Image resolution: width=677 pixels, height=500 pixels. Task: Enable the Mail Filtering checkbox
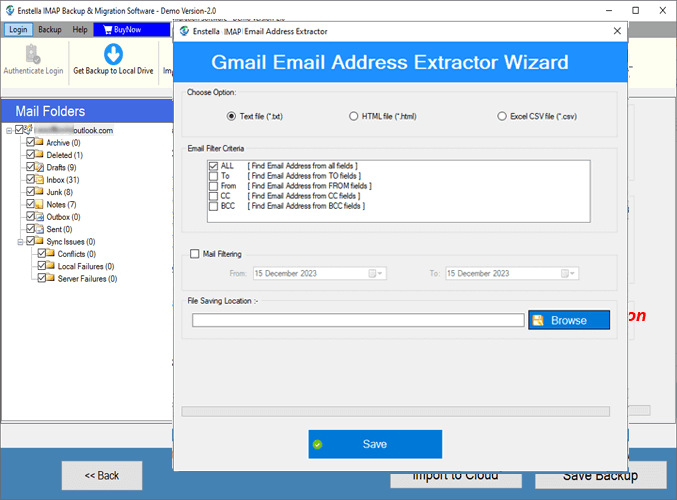coord(195,253)
